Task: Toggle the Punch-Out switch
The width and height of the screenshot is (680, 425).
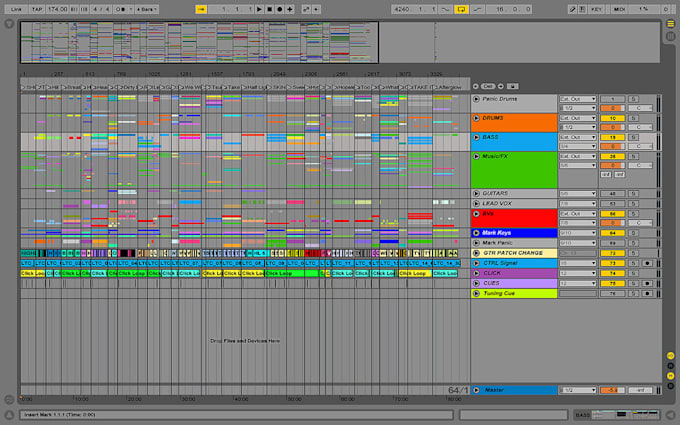Action: [477, 9]
